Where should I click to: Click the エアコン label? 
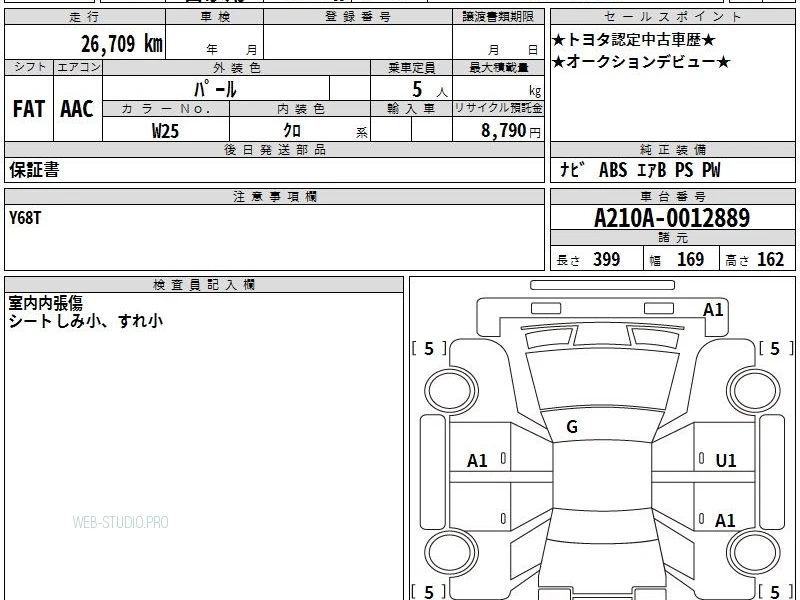pyautogui.click(x=78, y=67)
